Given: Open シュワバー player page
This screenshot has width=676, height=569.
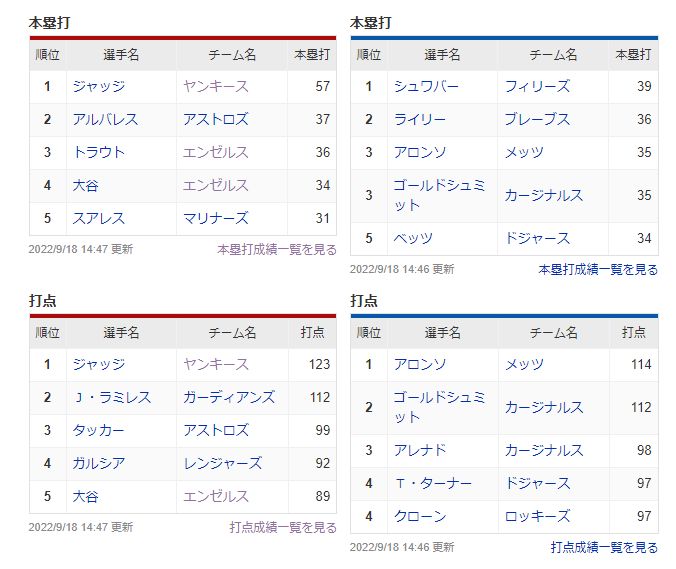Looking at the screenshot, I should pos(426,86).
